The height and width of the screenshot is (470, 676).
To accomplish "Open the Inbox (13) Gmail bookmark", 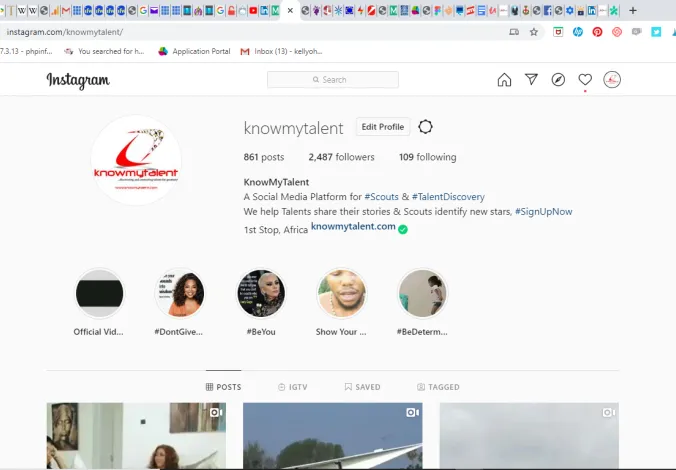I will click(281, 51).
